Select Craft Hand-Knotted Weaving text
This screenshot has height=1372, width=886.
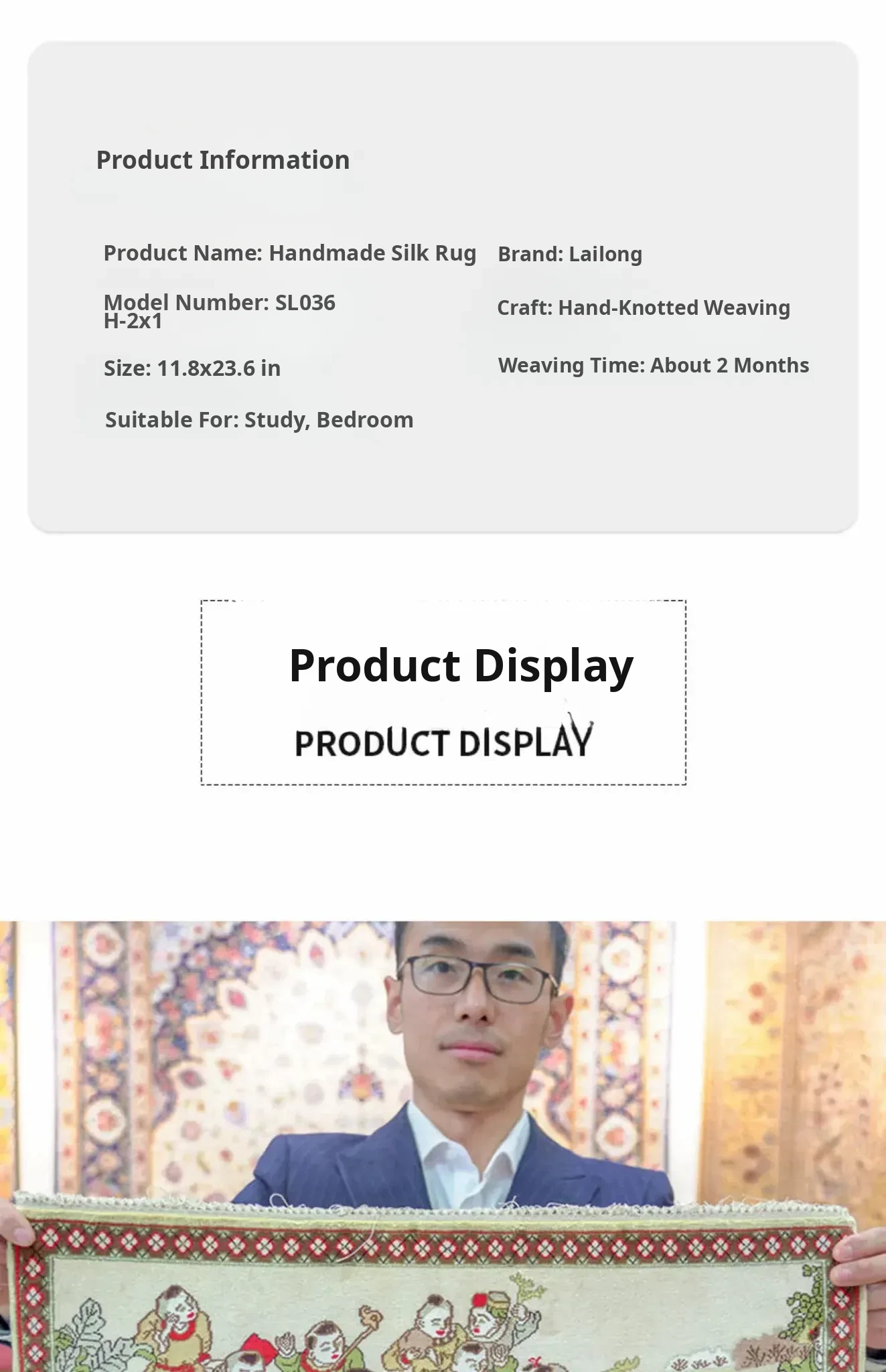click(643, 308)
